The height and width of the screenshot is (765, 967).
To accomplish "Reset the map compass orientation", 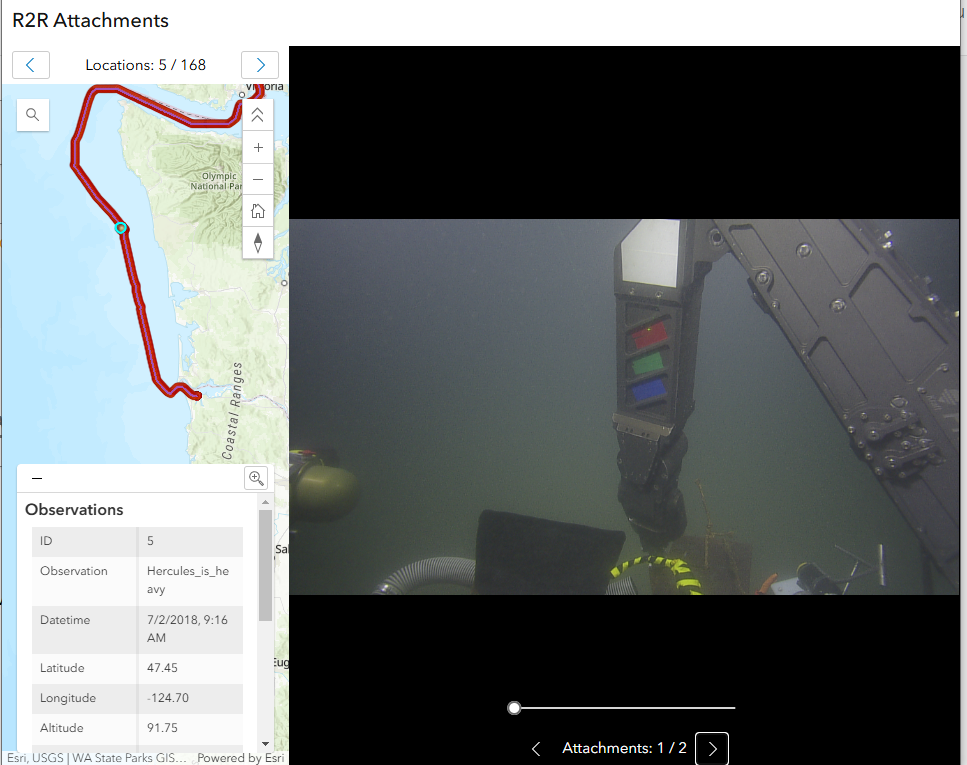I will 258,243.
